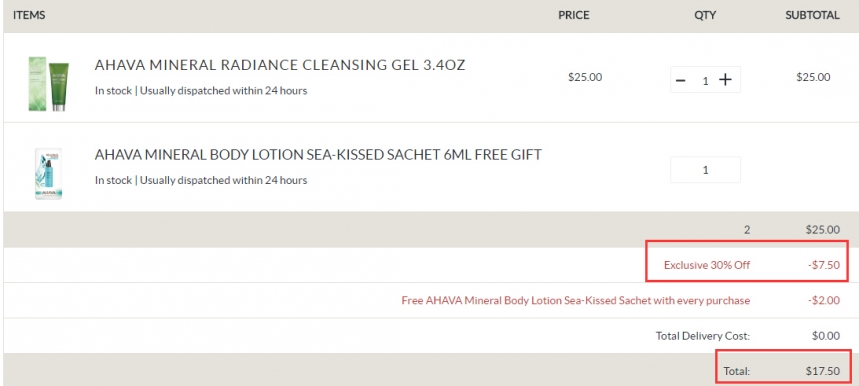
Task: Open AHAVA Mineral Radiance Cleansing Gel link
Action: [x=280, y=65]
